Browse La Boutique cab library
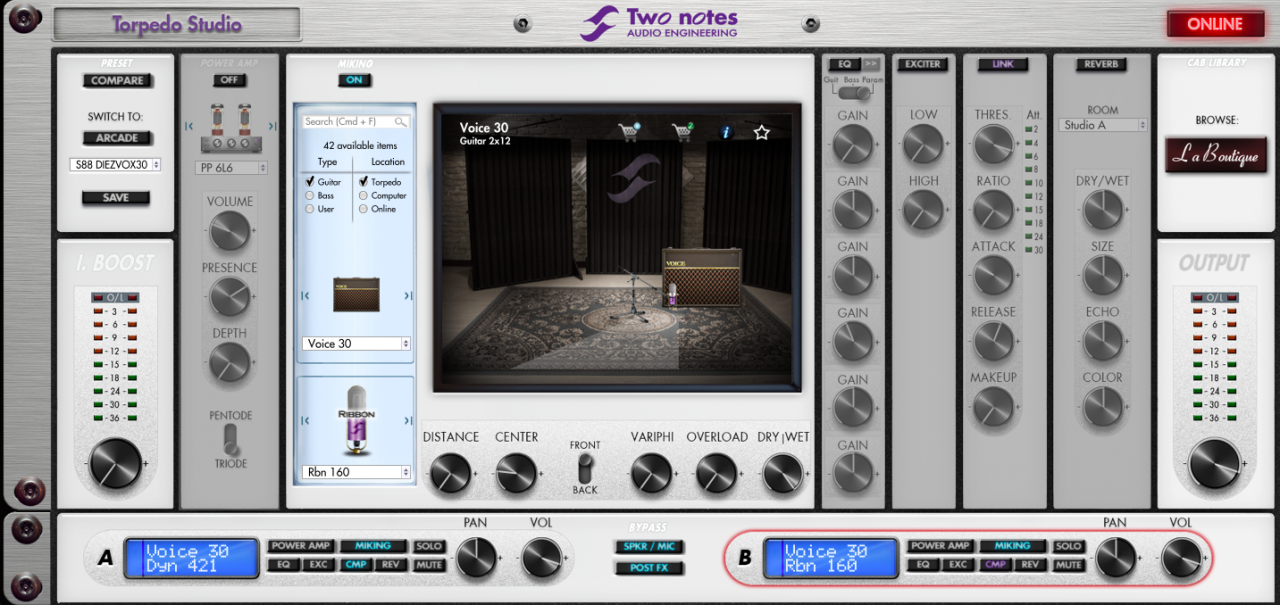1280x605 pixels. [1216, 156]
